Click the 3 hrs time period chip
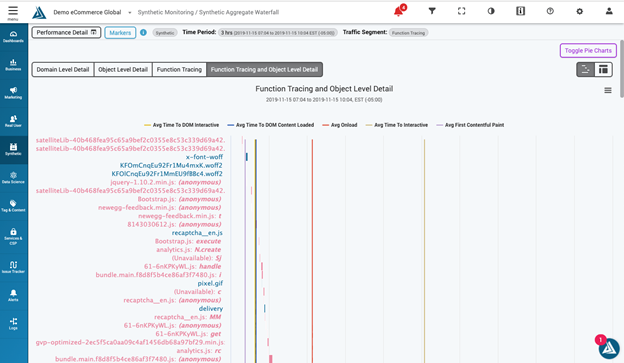 pyautogui.click(x=278, y=33)
